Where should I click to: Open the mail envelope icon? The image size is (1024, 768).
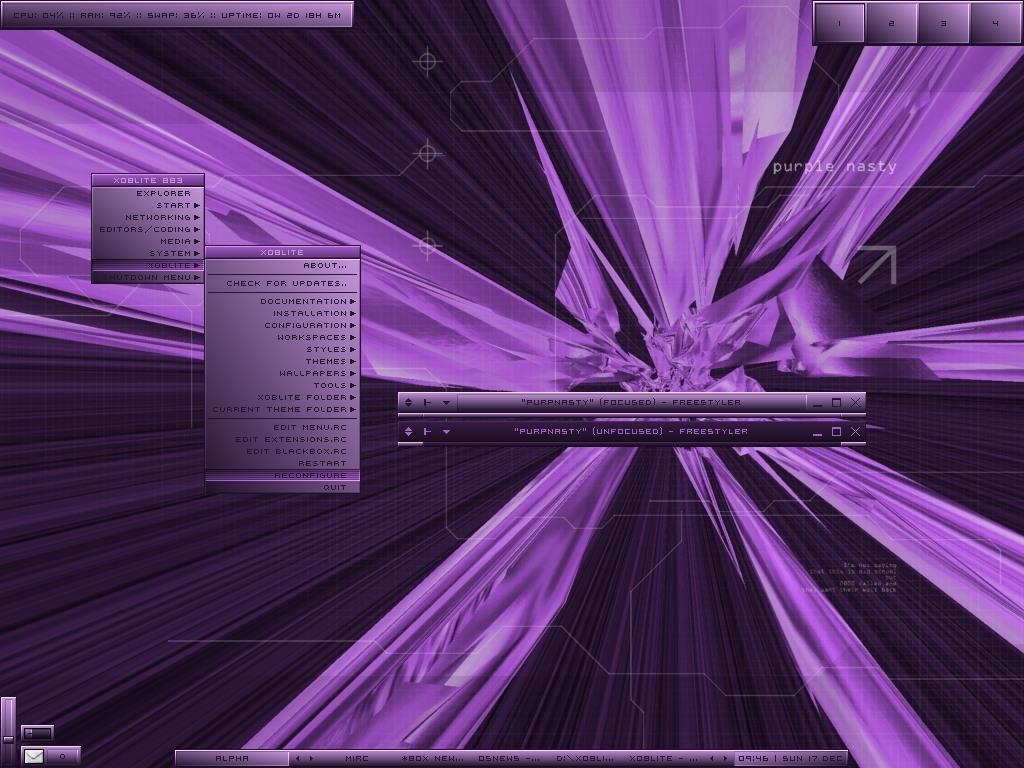pos(34,756)
